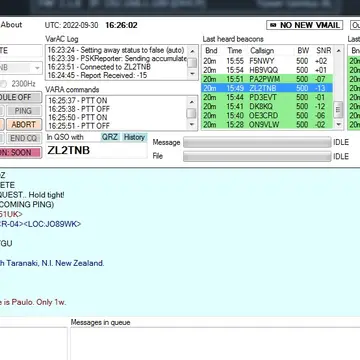Click the Message transfer progress bar
This screenshot has height=360, width=360.
click(x=257, y=142)
